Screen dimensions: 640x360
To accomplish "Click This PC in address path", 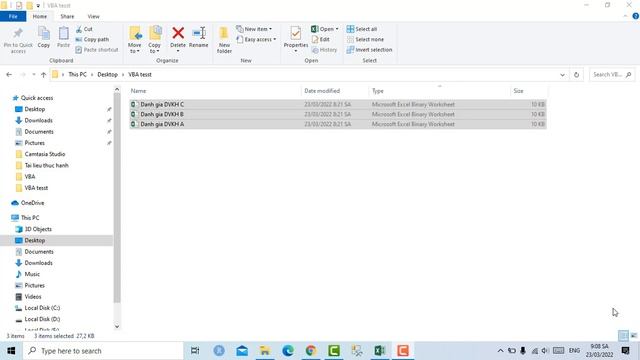I will point(78,75).
